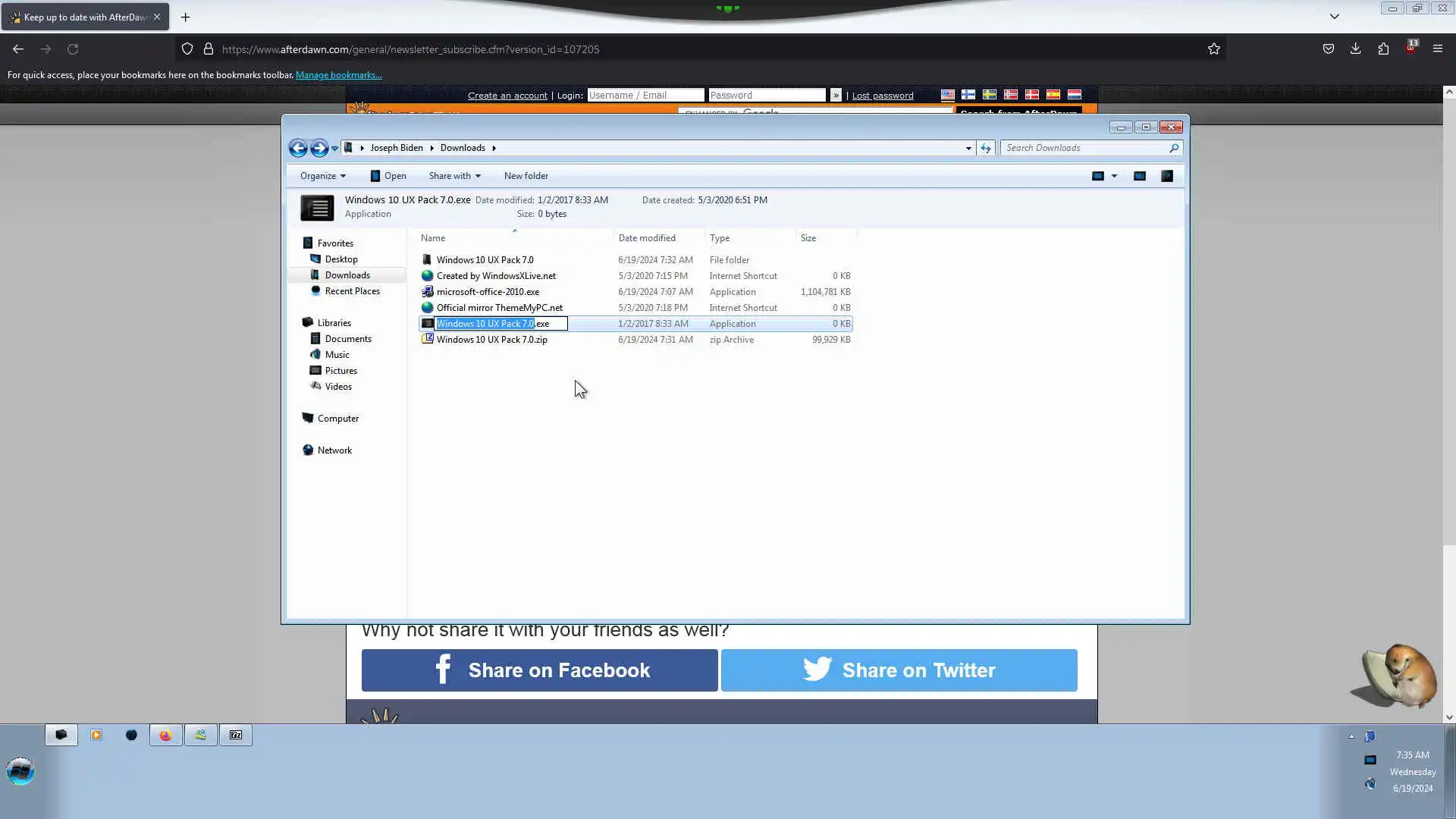The height and width of the screenshot is (819, 1456).
Task: Open Firefox hamburger application menu
Action: 1438,49
